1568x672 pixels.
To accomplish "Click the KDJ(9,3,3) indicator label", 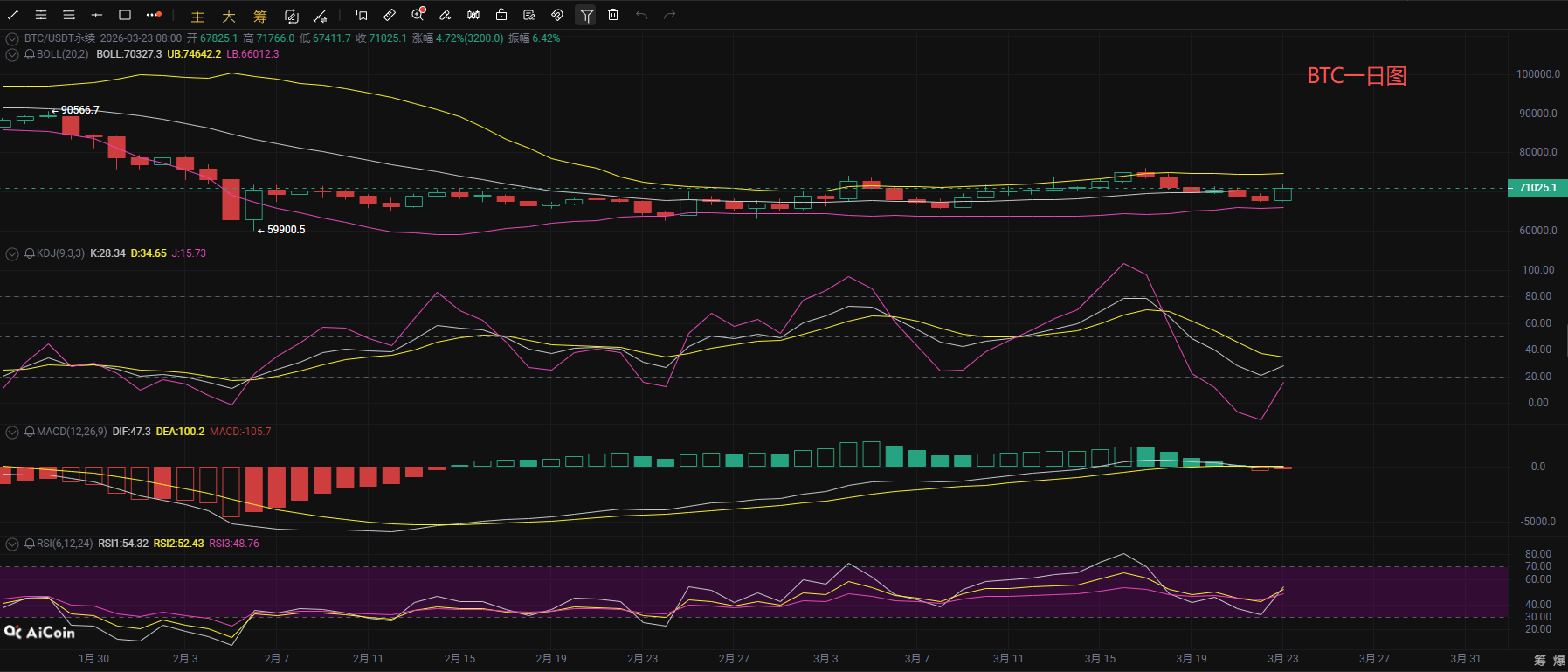I will [x=60, y=253].
